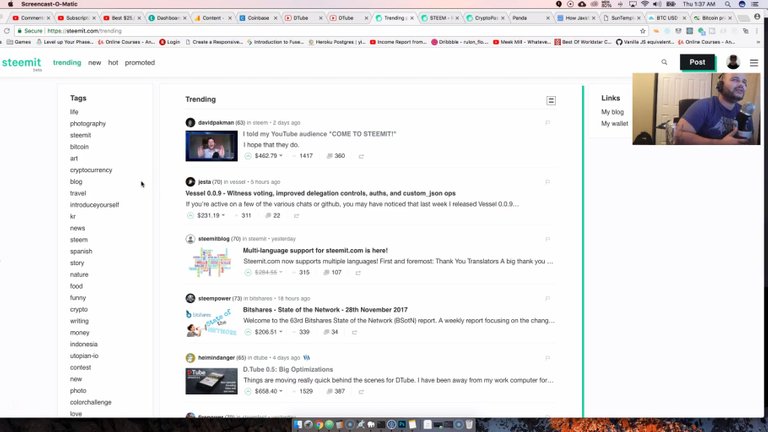768x432 pixels.
Task: Open the D.Tube post thumbnail image
Action: (211, 381)
